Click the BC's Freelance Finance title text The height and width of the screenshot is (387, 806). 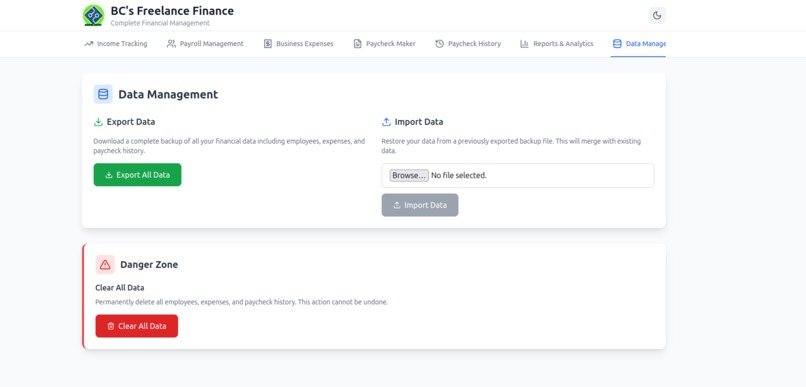(172, 11)
